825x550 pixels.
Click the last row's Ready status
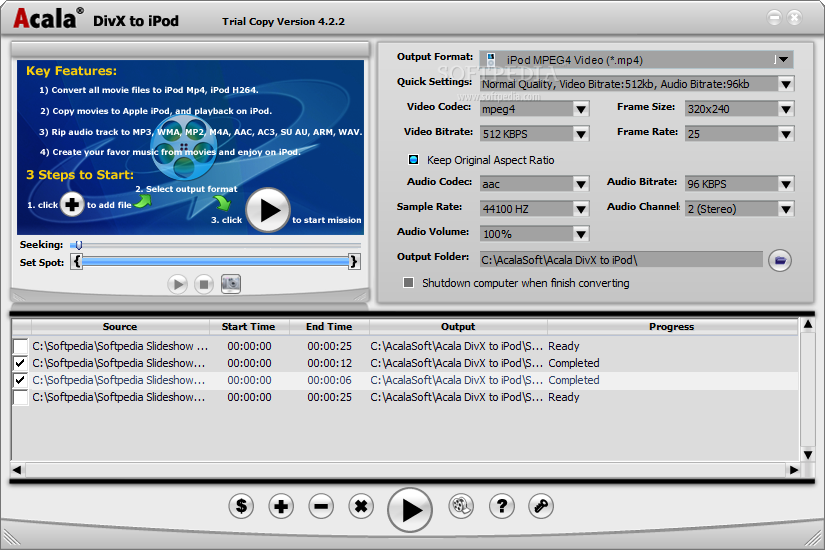pyautogui.click(x=564, y=397)
